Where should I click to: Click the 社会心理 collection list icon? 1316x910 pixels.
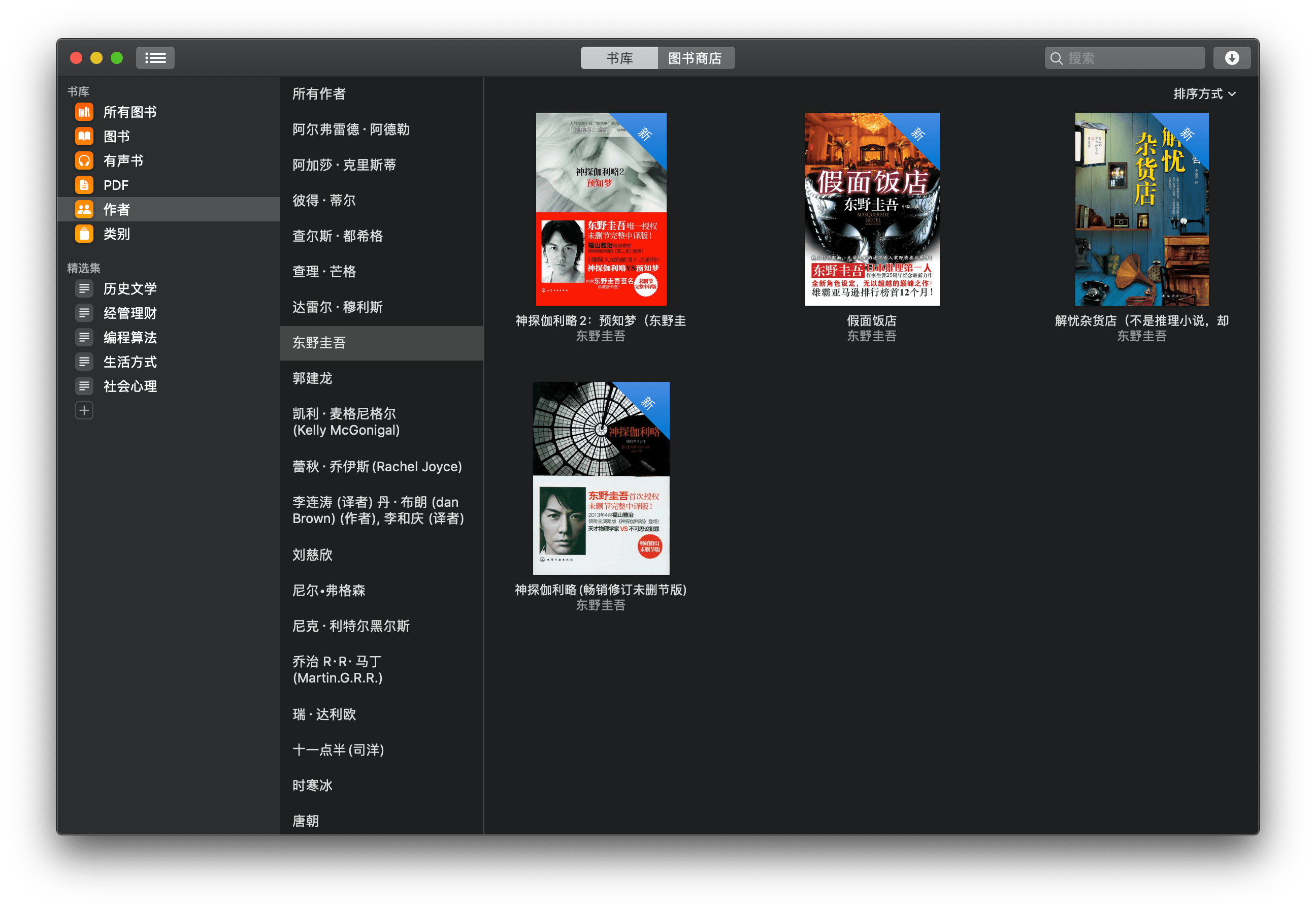(x=84, y=386)
